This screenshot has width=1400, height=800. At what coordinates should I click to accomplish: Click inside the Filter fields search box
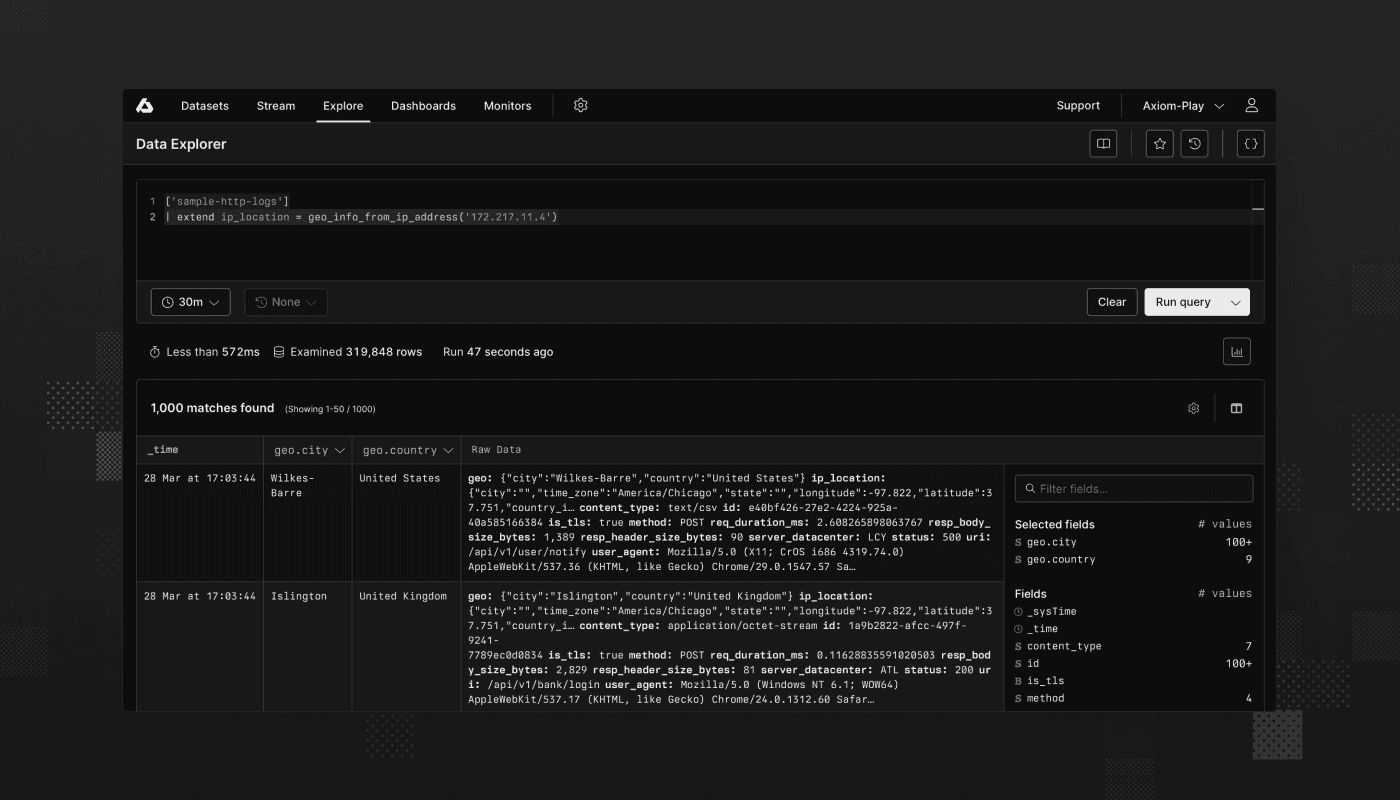tap(1133, 488)
